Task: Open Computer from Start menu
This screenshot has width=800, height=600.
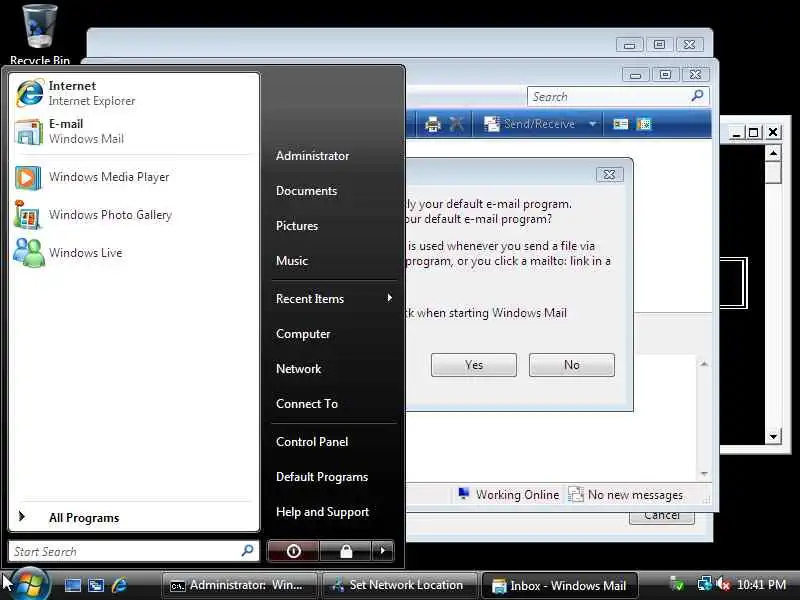Action: click(x=303, y=334)
